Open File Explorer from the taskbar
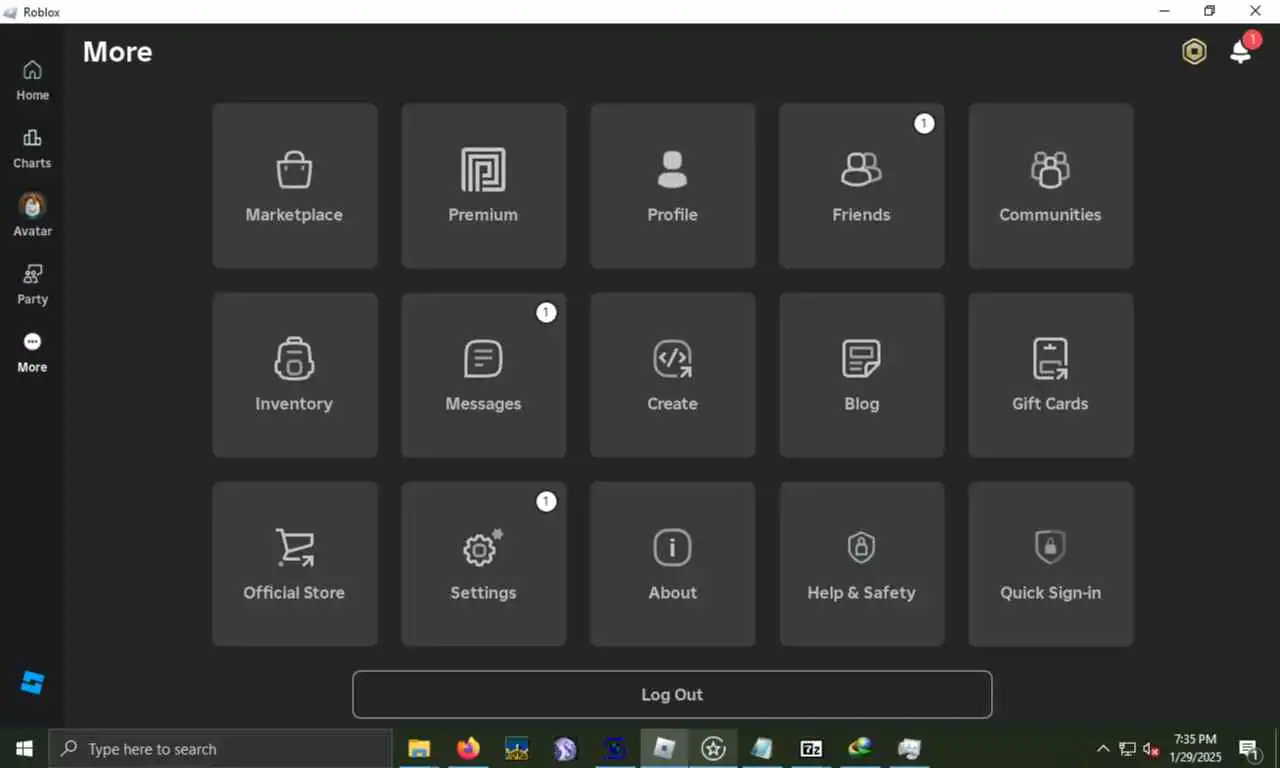Image resolution: width=1280 pixels, height=768 pixels. point(419,748)
